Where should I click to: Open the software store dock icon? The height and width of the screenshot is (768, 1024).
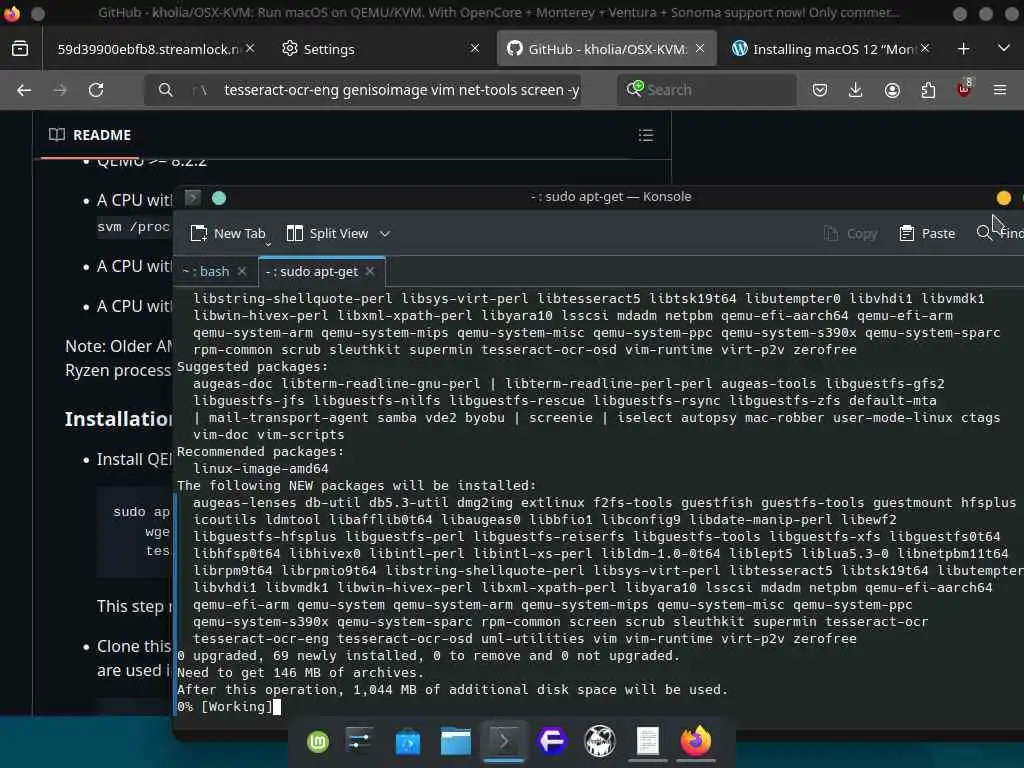tap(408, 742)
